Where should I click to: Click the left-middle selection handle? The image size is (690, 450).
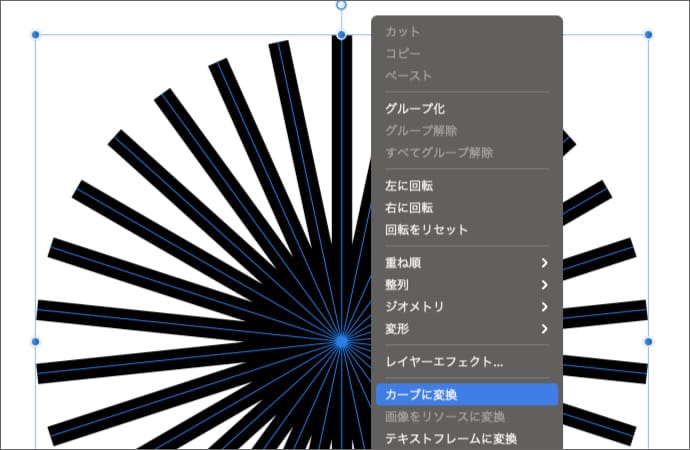click(36, 342)
